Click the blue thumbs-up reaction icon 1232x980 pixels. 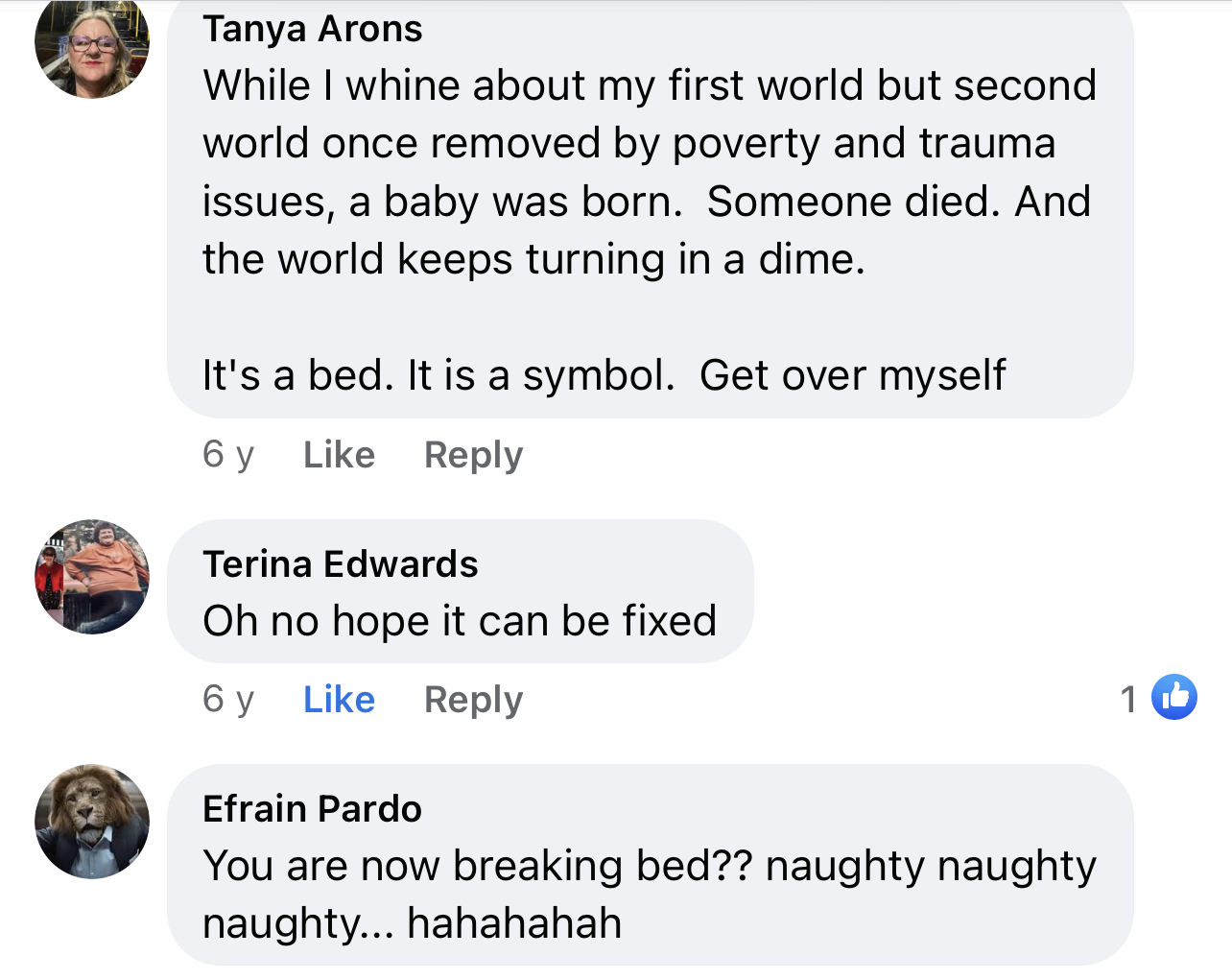[x=1174, y=698]
